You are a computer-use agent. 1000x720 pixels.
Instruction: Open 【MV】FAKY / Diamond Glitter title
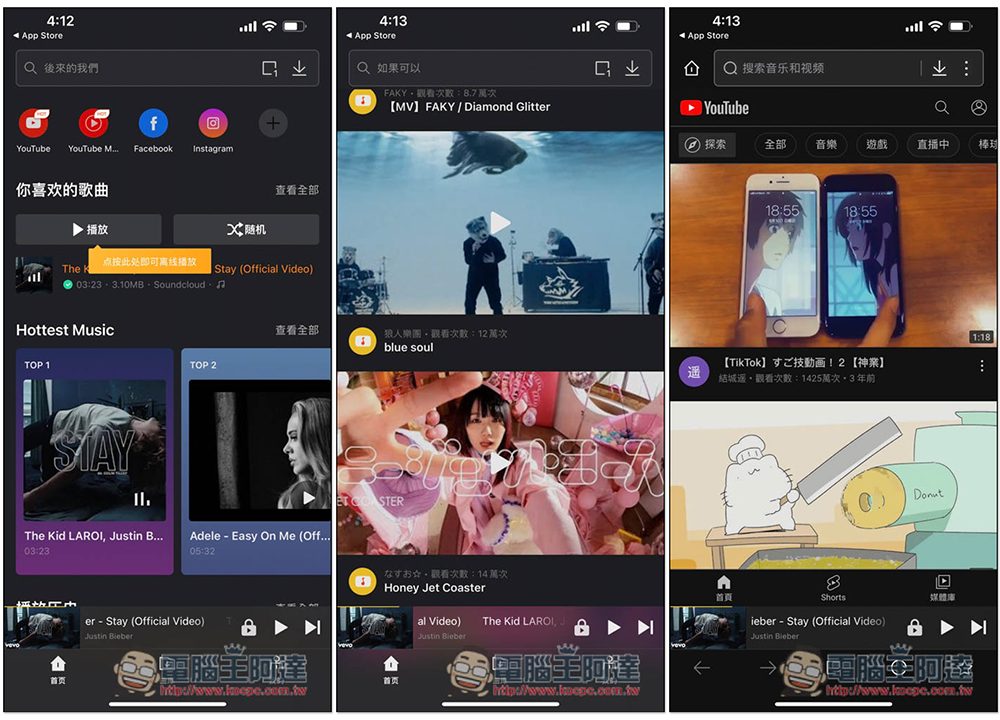click(x=469, y=107)
